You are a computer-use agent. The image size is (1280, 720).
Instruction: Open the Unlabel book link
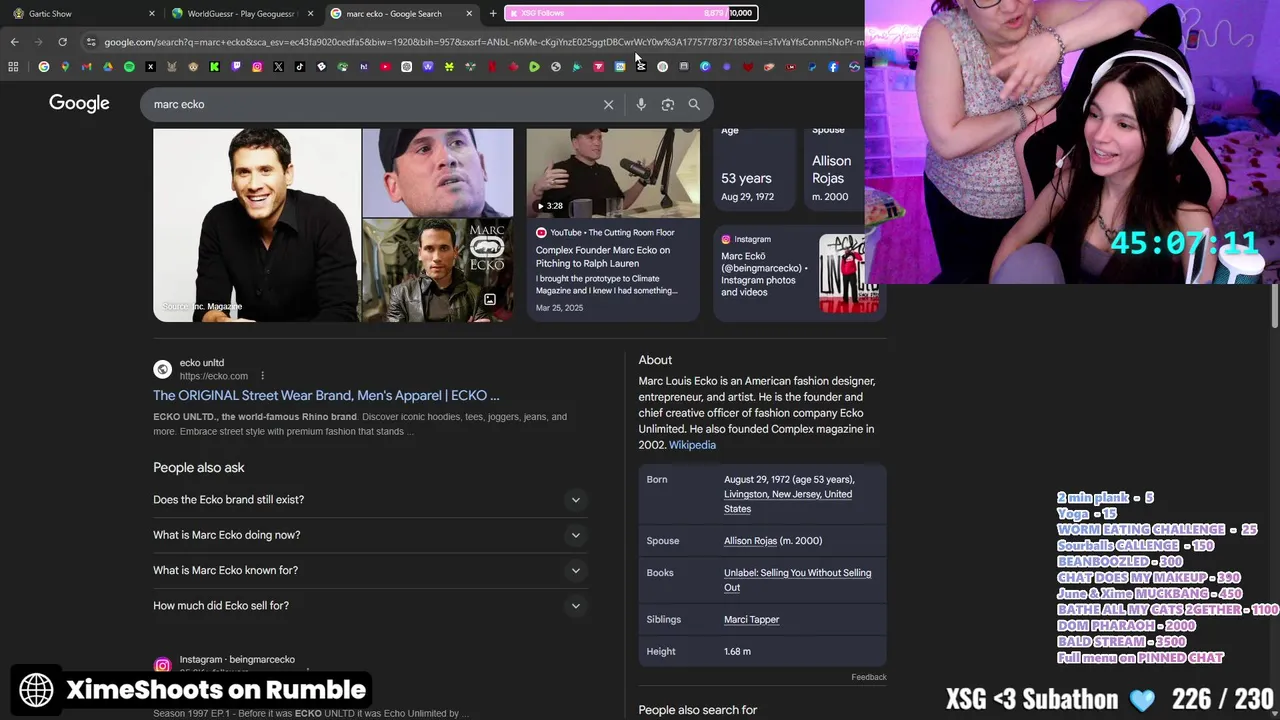tap(797, 580)
